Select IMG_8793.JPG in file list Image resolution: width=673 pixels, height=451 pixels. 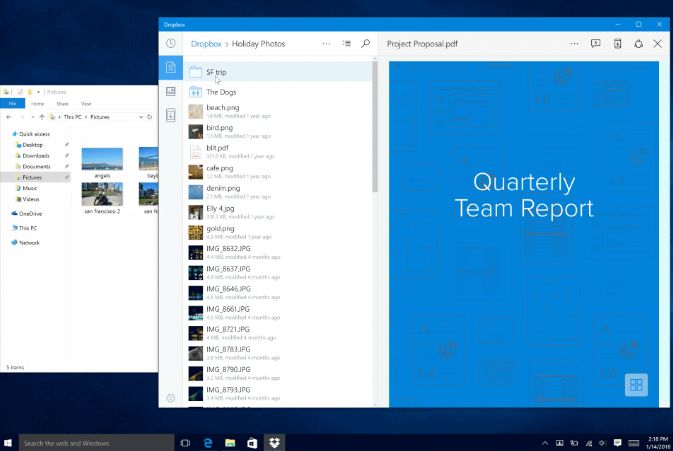click(x=278, y=393)
